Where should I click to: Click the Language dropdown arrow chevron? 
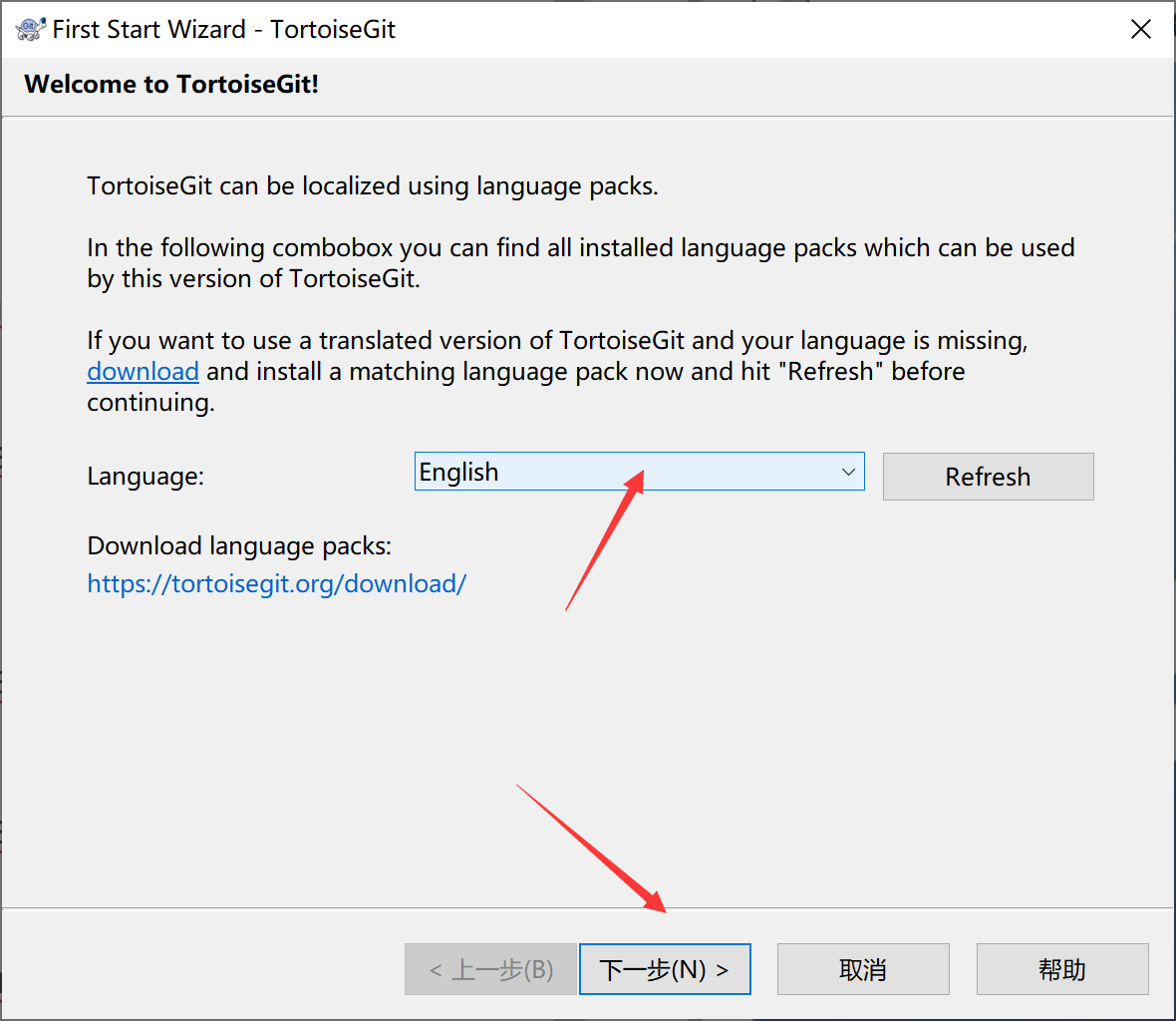point(848,472)
